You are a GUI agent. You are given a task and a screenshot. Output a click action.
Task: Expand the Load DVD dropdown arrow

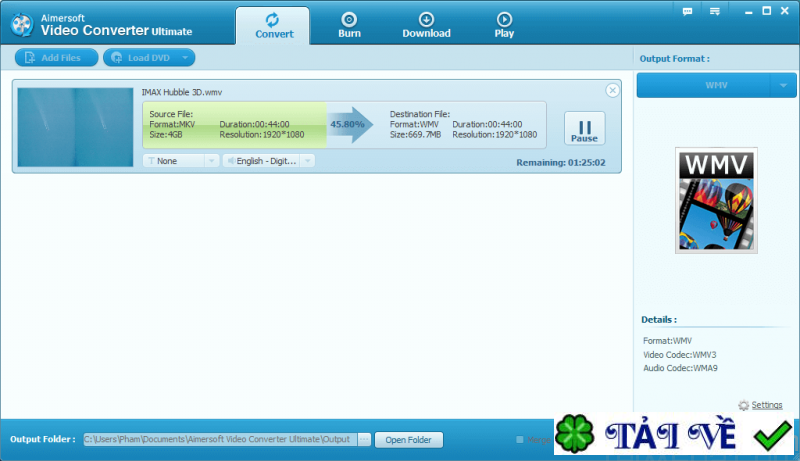[186, 58]
